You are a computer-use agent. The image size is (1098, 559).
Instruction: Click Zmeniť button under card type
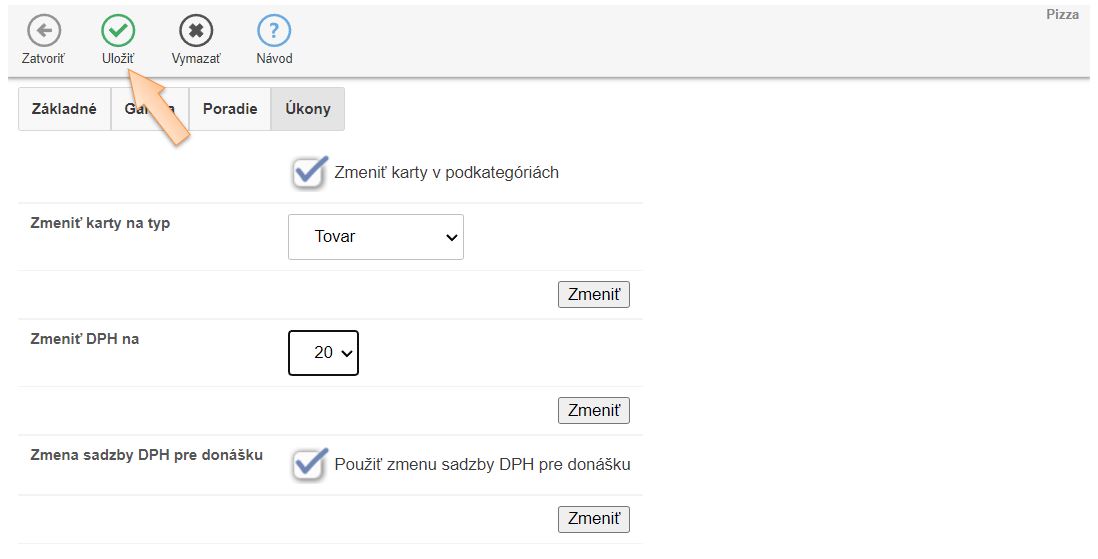click(594, 295)
